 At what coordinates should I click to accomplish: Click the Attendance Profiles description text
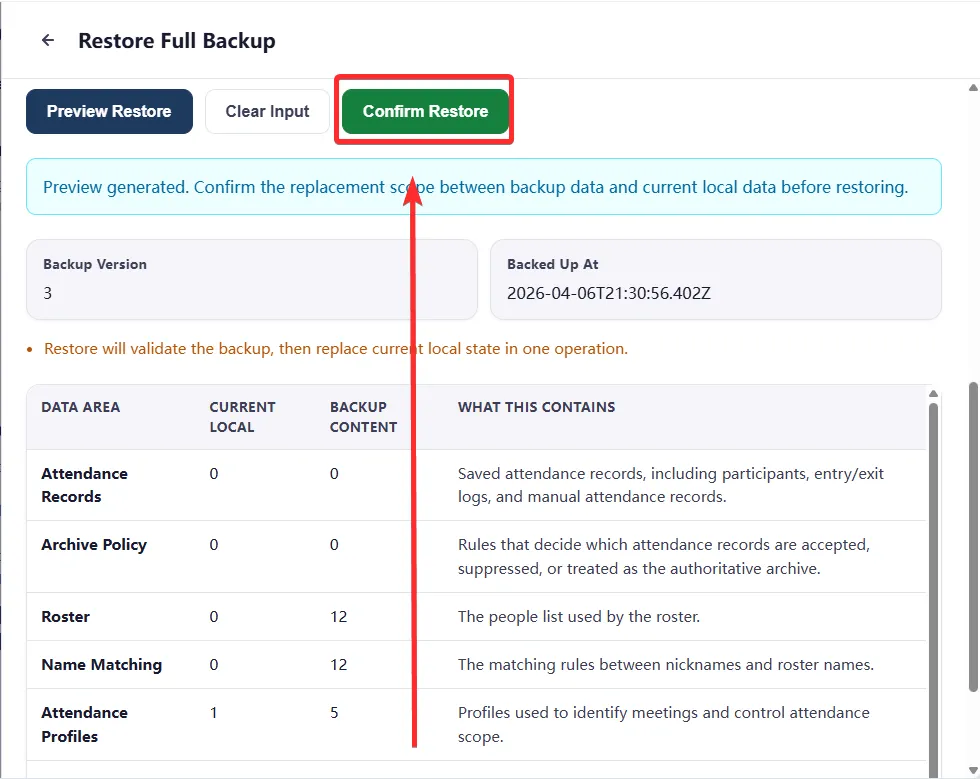coord(664,725)
